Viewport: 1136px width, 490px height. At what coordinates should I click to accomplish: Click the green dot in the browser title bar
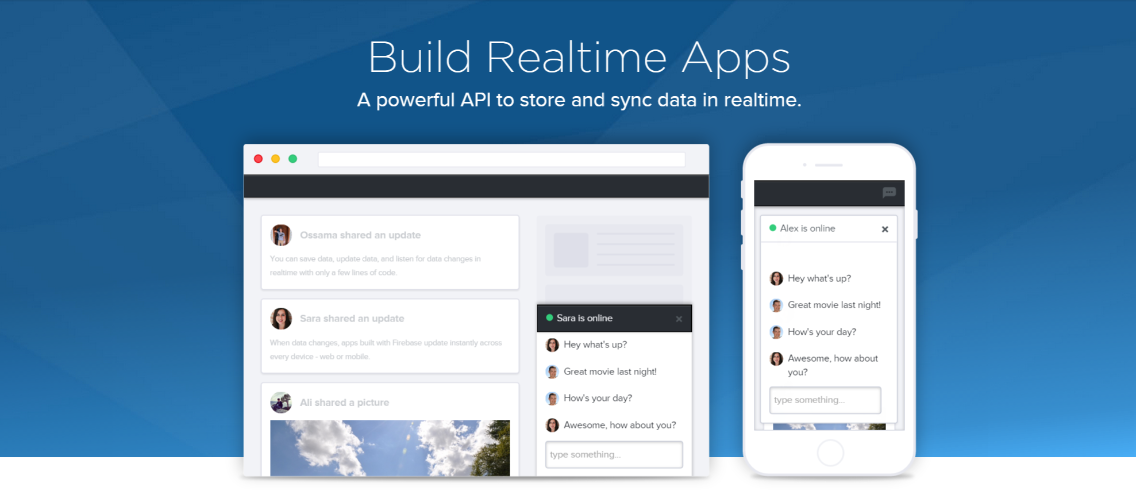(292, 159)
